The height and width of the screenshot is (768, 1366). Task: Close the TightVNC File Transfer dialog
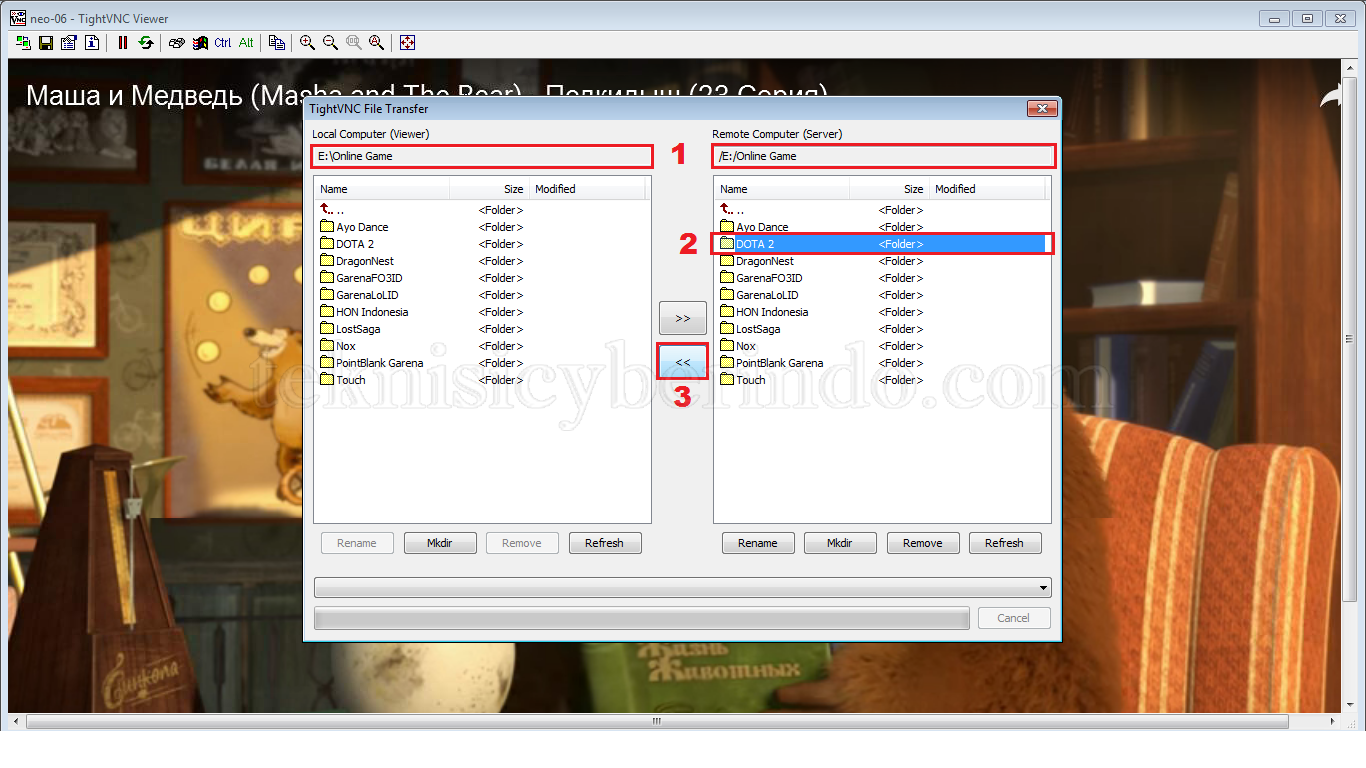pos(1041,108)
